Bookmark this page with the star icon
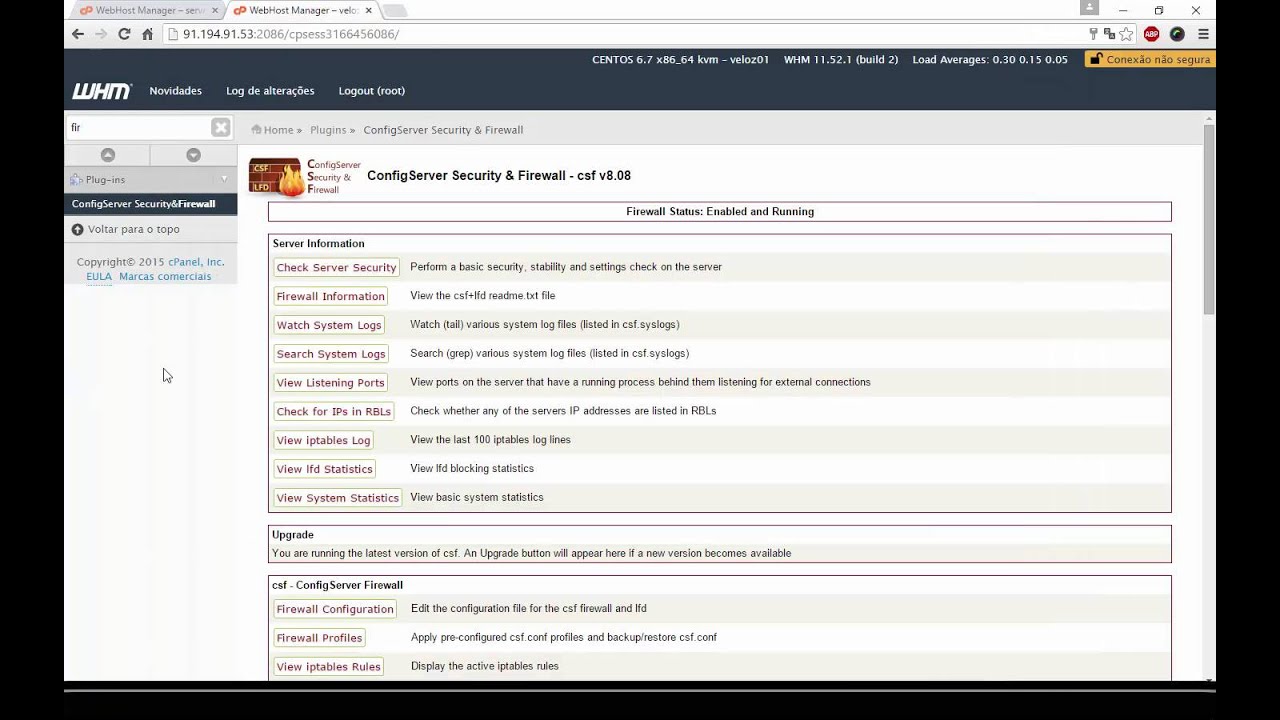Screen dimensions: 1280x720 pyautogui.click(x=1126, y=34)
